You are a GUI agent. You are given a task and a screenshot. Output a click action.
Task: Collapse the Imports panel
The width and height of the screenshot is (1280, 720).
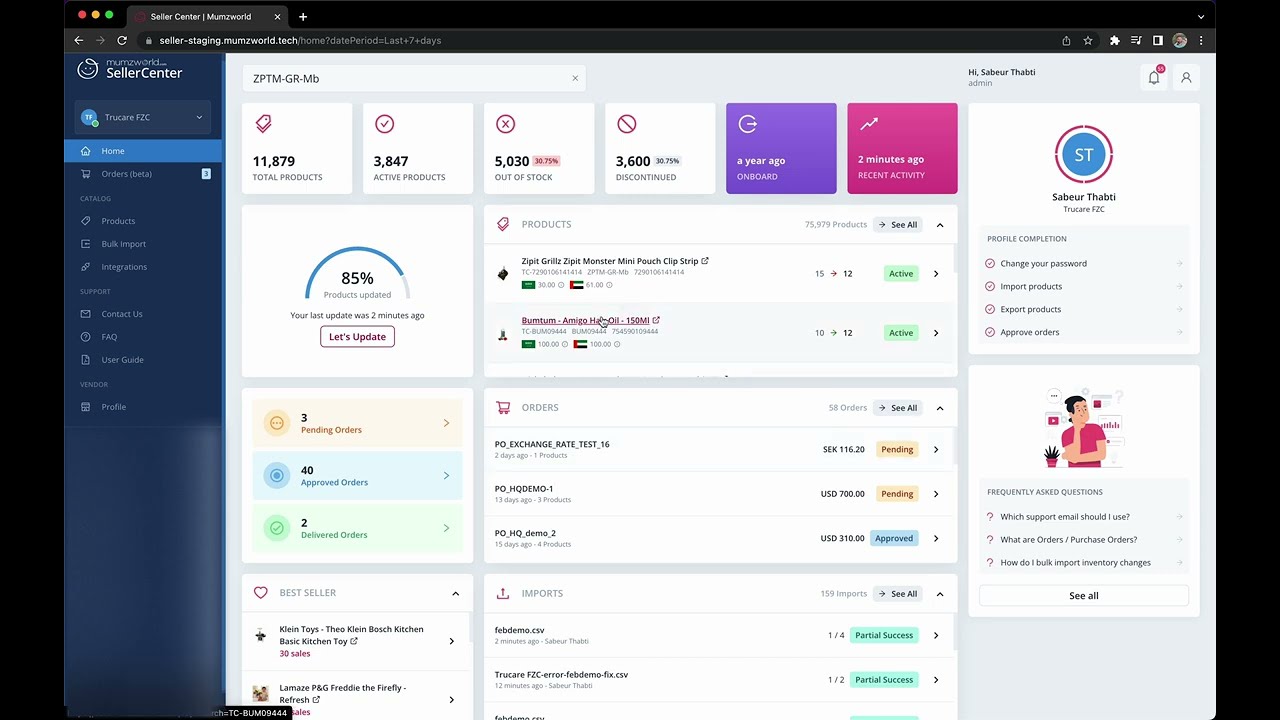pos(940,594)
